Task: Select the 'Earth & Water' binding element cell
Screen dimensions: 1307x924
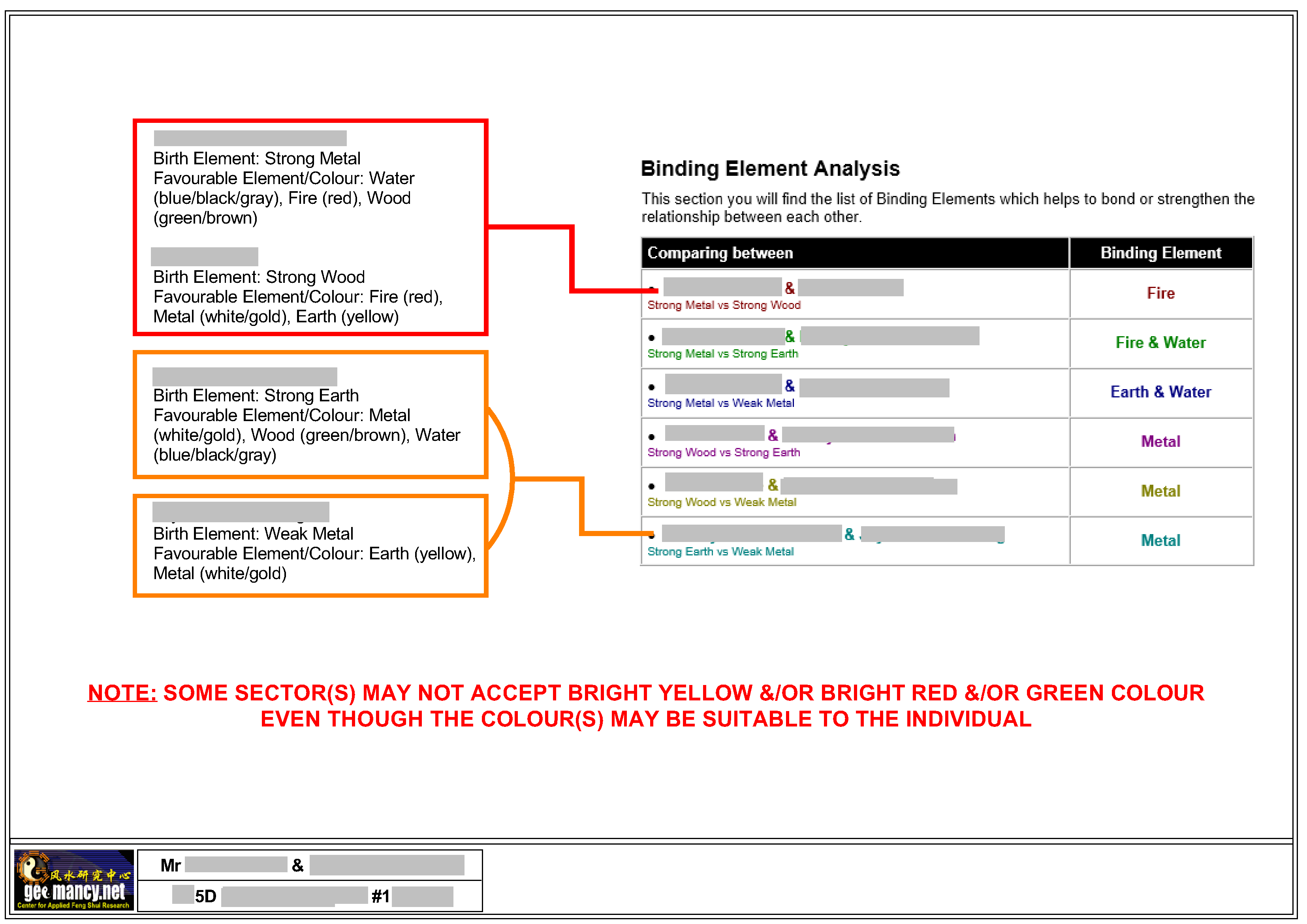Action: tap(1161, 392)
